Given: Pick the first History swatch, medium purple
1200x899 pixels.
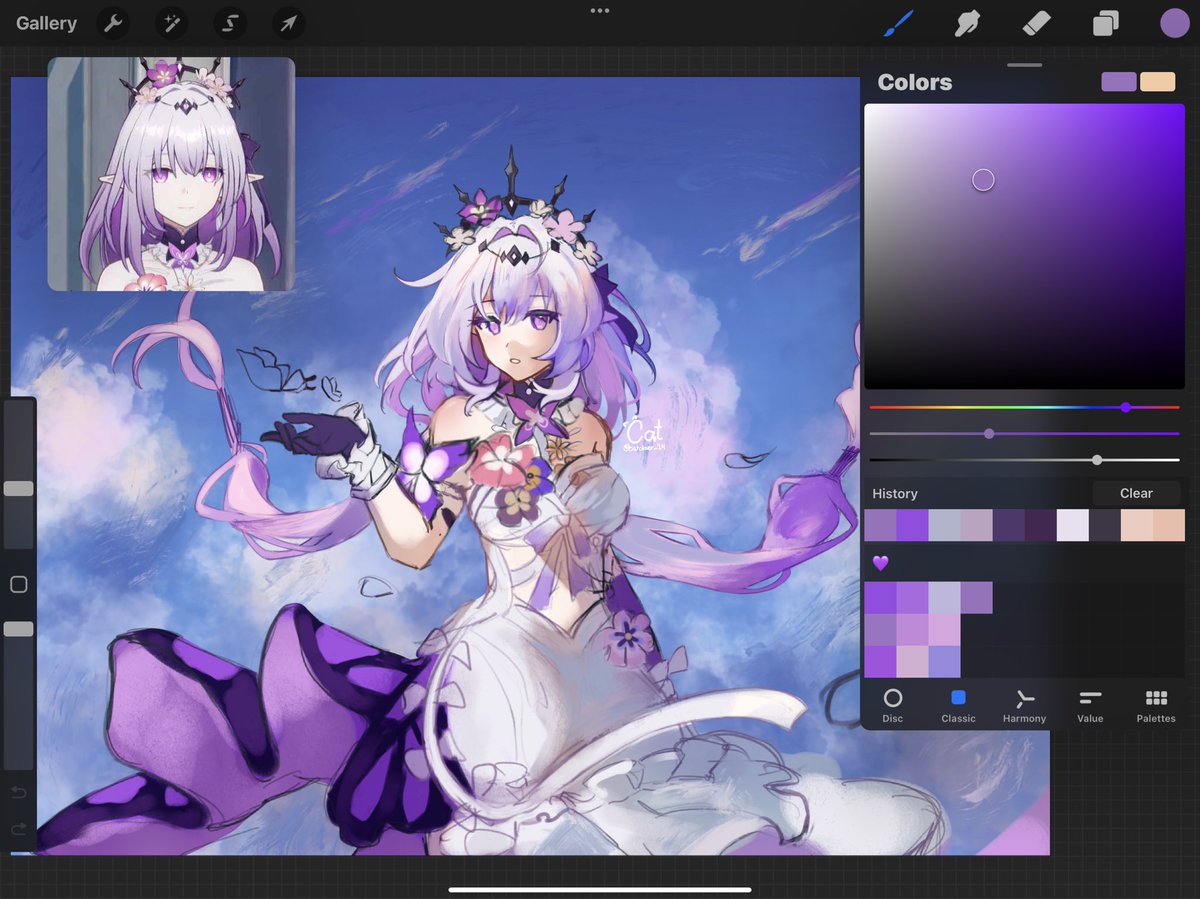Looking at the screenshot, I should click(880, 525).
